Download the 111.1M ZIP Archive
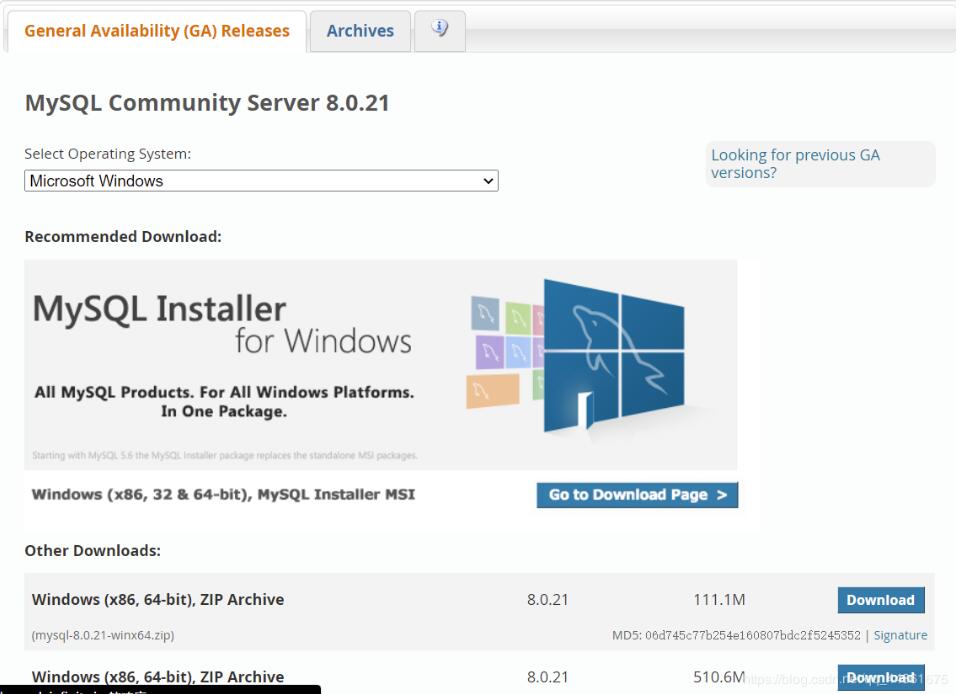The height and width of the screenshot is (694, 960). coord(881,600)
